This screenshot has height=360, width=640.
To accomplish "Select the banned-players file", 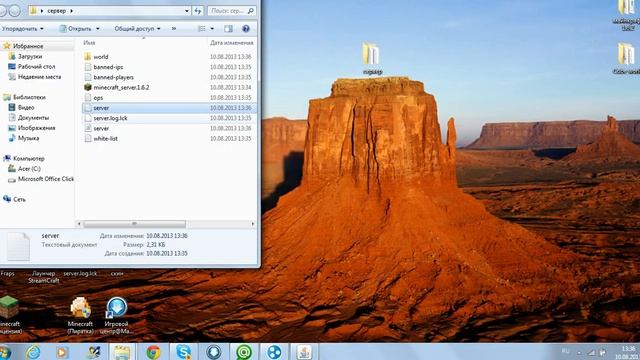I will coord(113,77).
